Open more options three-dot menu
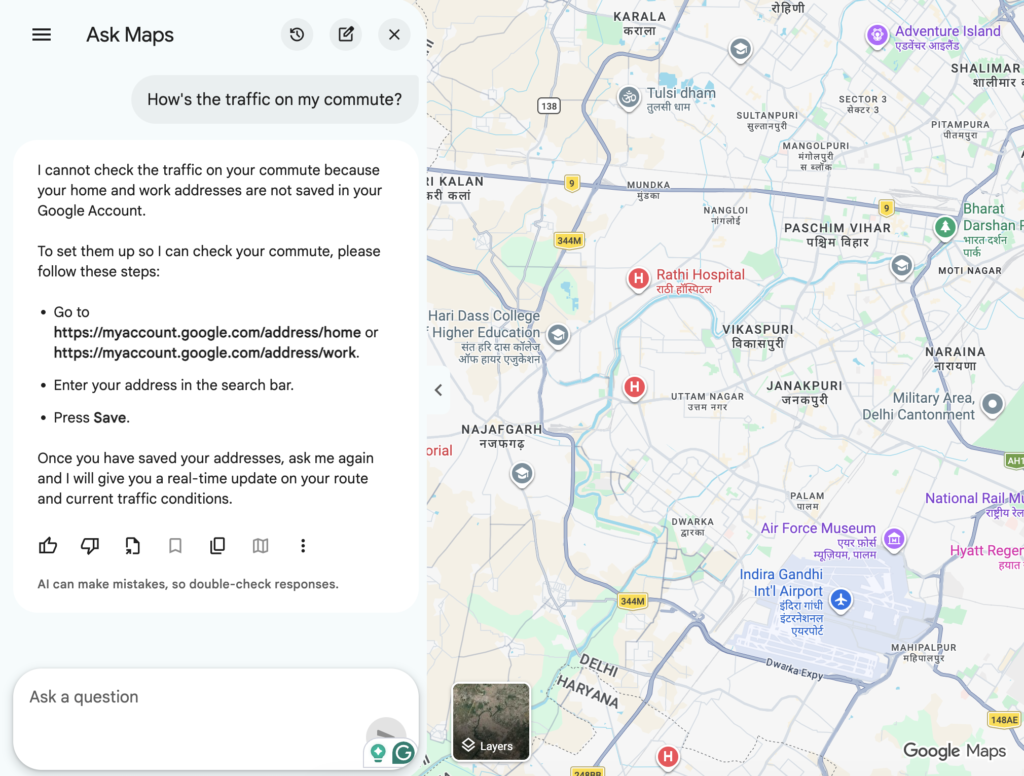 point(302,545)
